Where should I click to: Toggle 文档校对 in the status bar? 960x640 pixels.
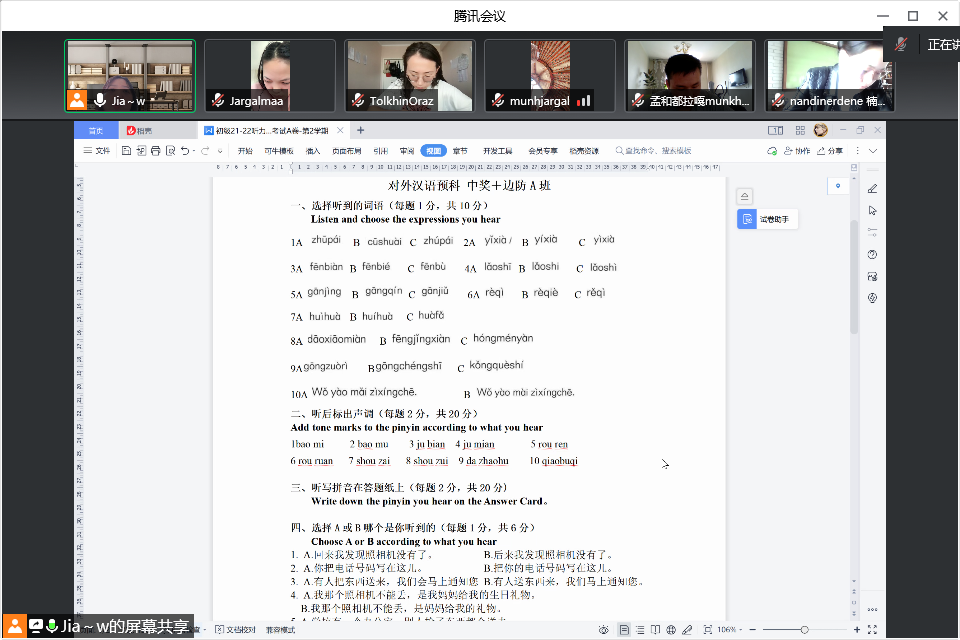coord(238,630)
